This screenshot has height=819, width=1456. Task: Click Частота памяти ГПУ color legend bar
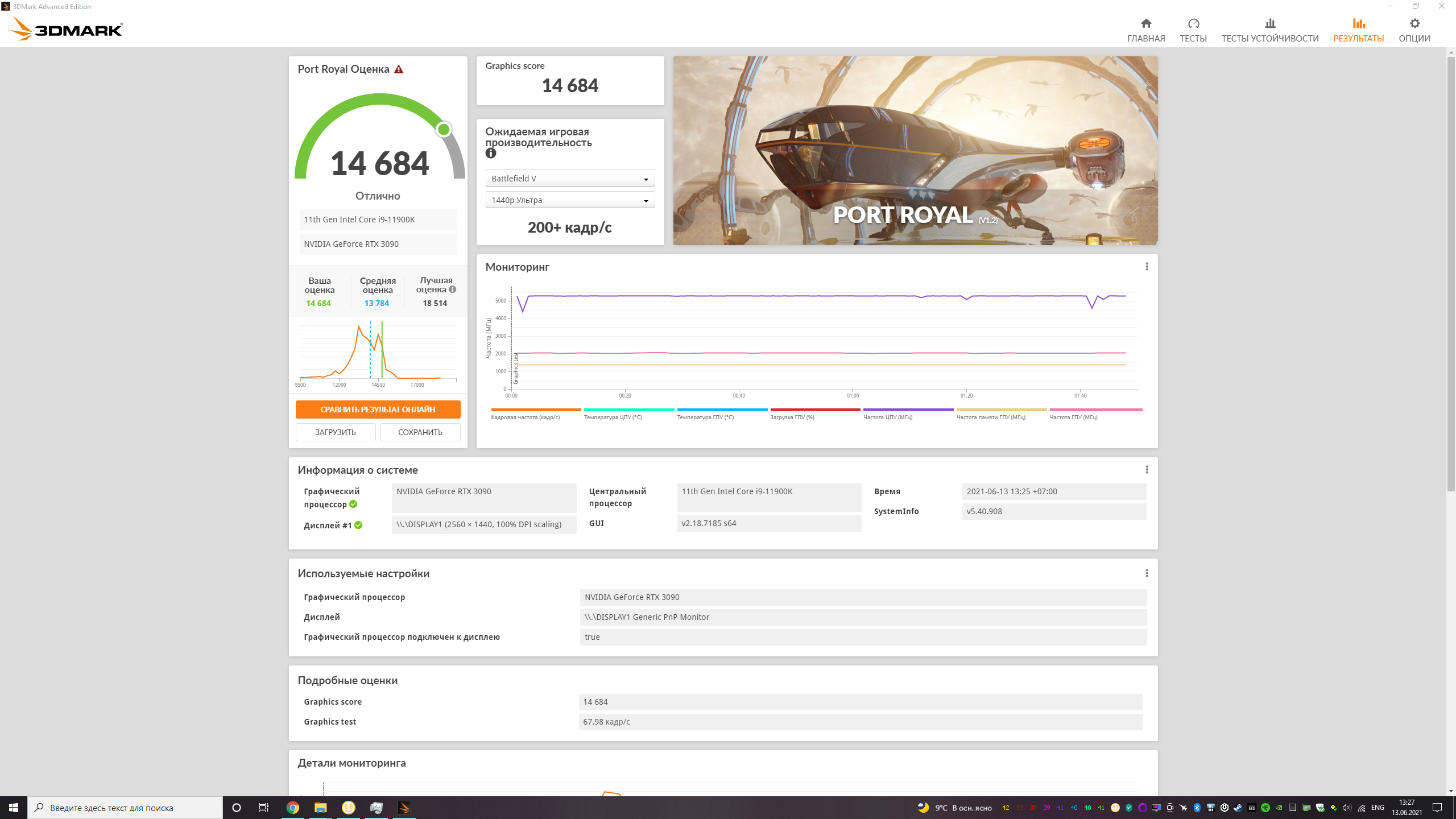click(x=1001, y=409)
